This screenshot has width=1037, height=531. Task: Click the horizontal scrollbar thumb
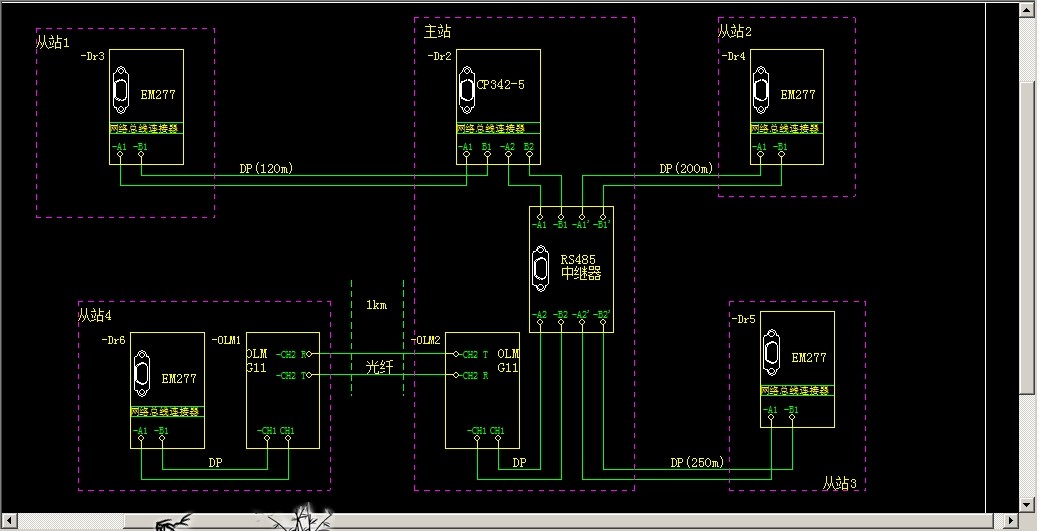(x=560, y=521)
